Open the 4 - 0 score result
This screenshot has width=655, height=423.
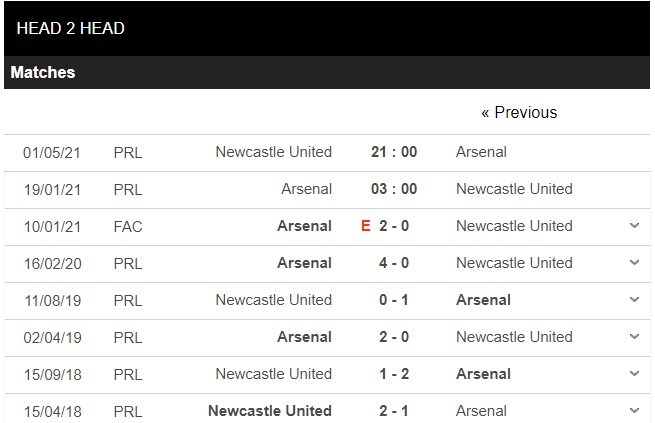(394, 263)
